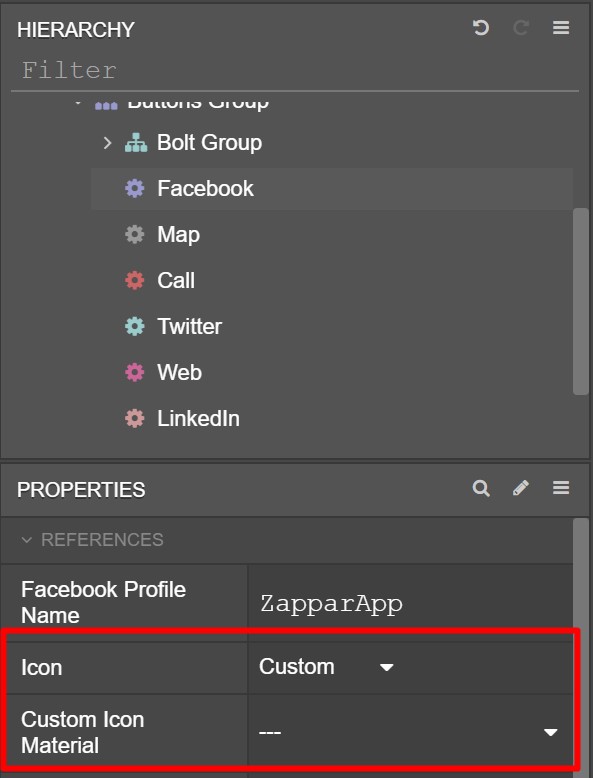The height and width of the screenshot is (778, 593).
Task: Select the LinkedIn item in hierarchy
Action: [x=332, y=418]
